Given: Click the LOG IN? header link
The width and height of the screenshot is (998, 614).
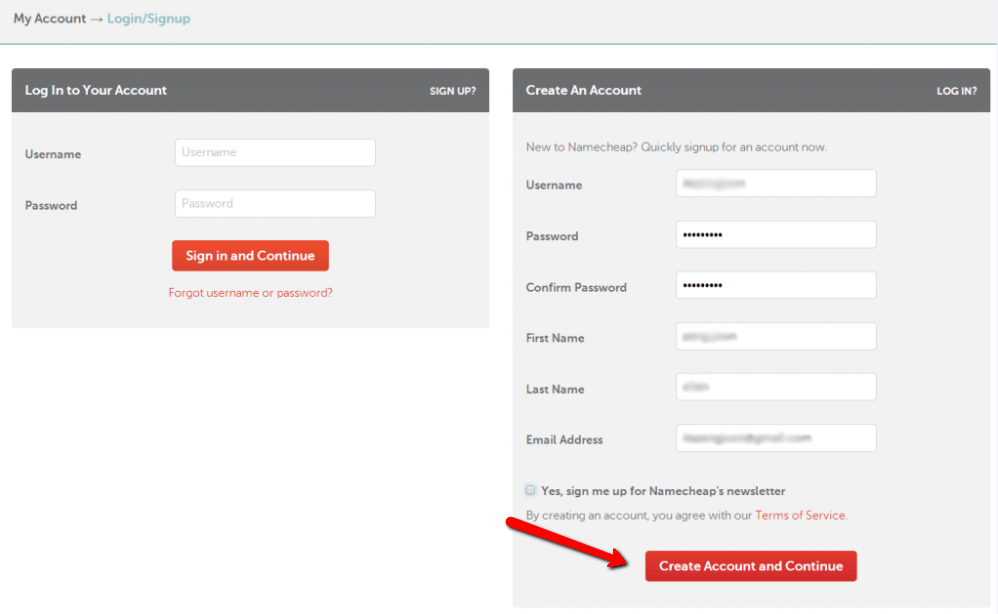Looking at the screenshot, I should click(956, 91).
